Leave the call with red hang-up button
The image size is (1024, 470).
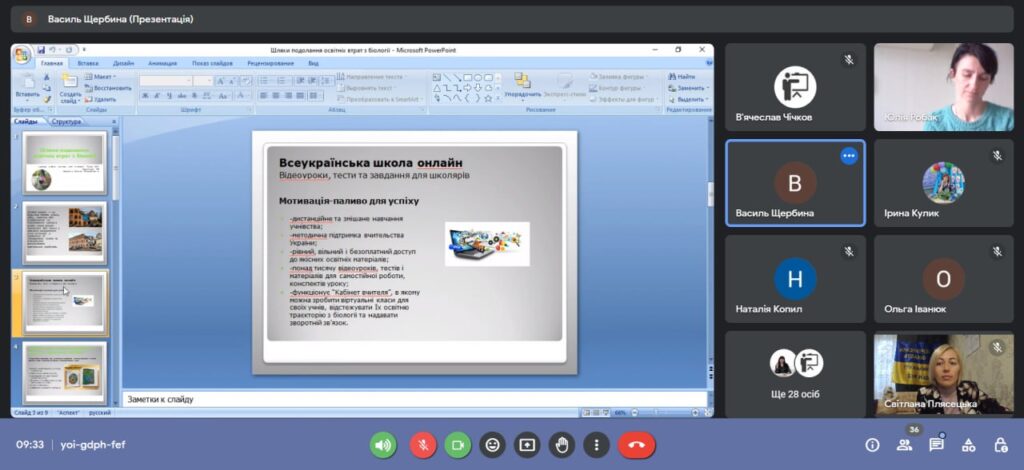tap(637, 445)
